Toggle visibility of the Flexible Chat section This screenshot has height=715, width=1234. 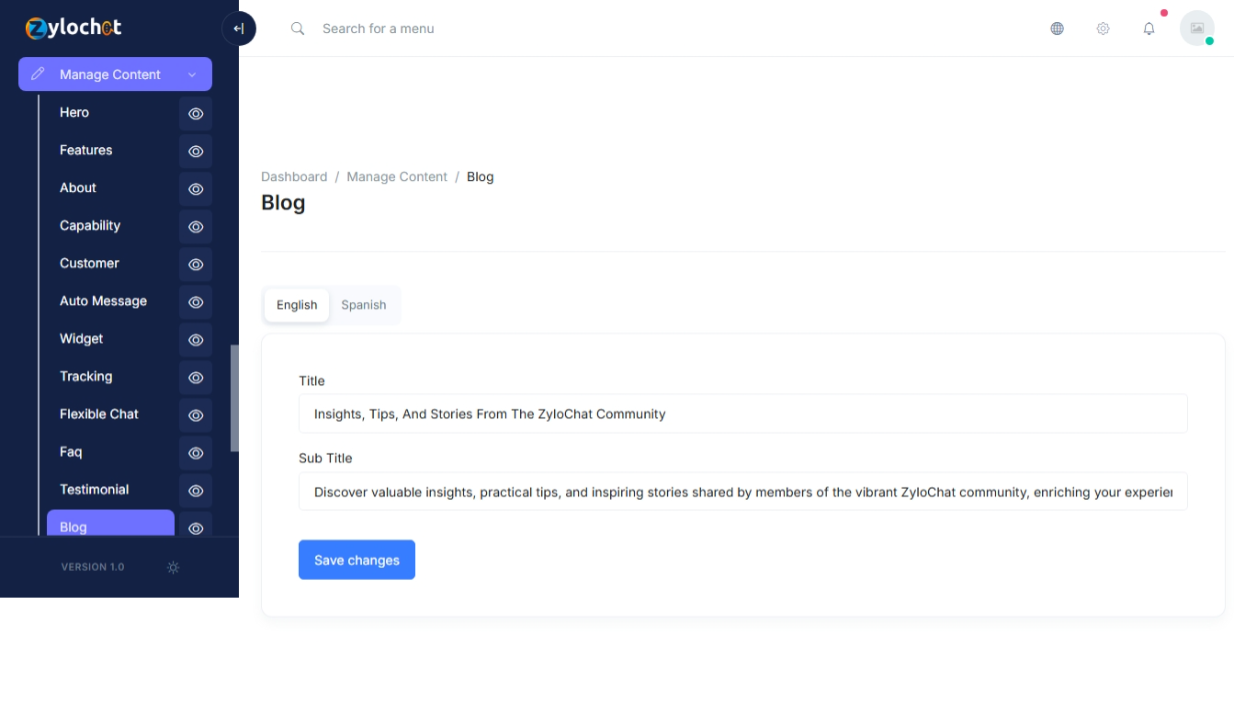pos(196,415)
